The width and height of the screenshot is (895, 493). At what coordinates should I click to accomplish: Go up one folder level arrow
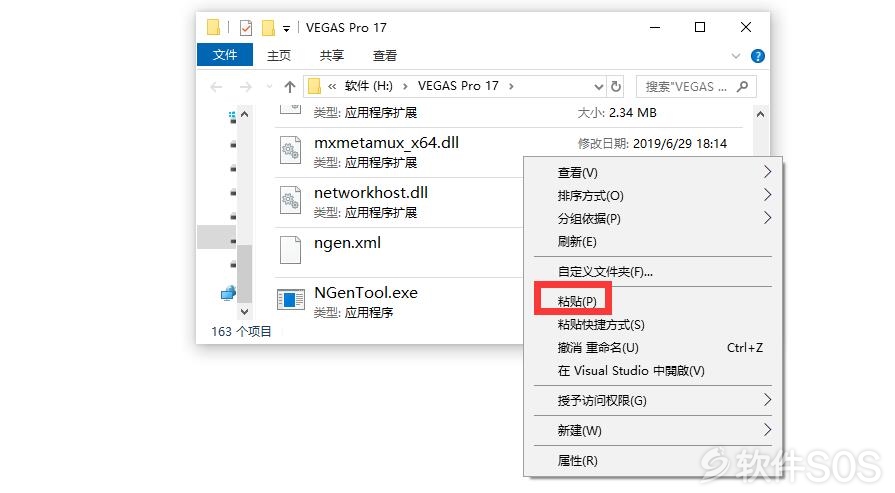[x=290, y=87]
